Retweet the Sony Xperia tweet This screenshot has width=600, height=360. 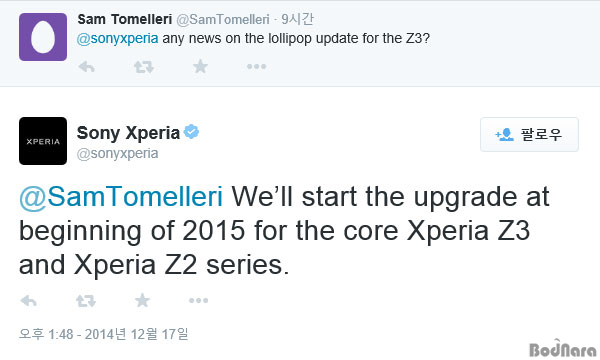pos(86,301)
